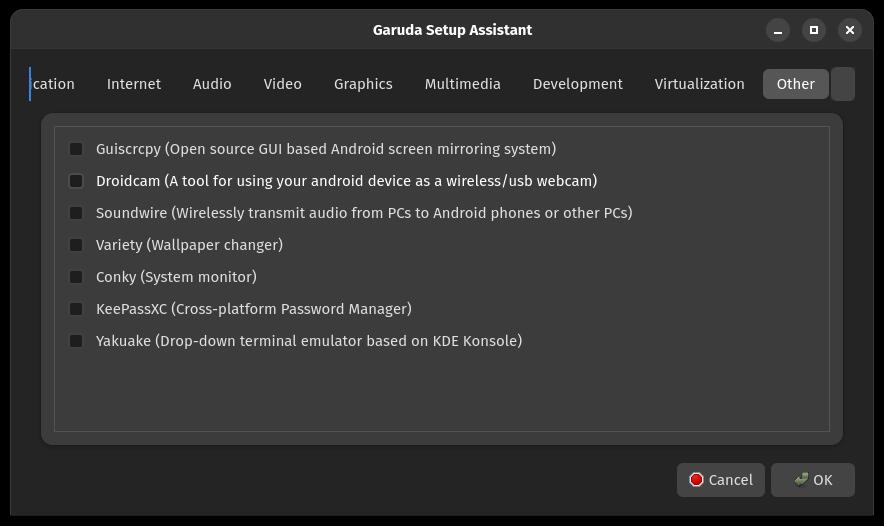Go to the Video tab
The image size is (884, 526).
tap(282, 84)
